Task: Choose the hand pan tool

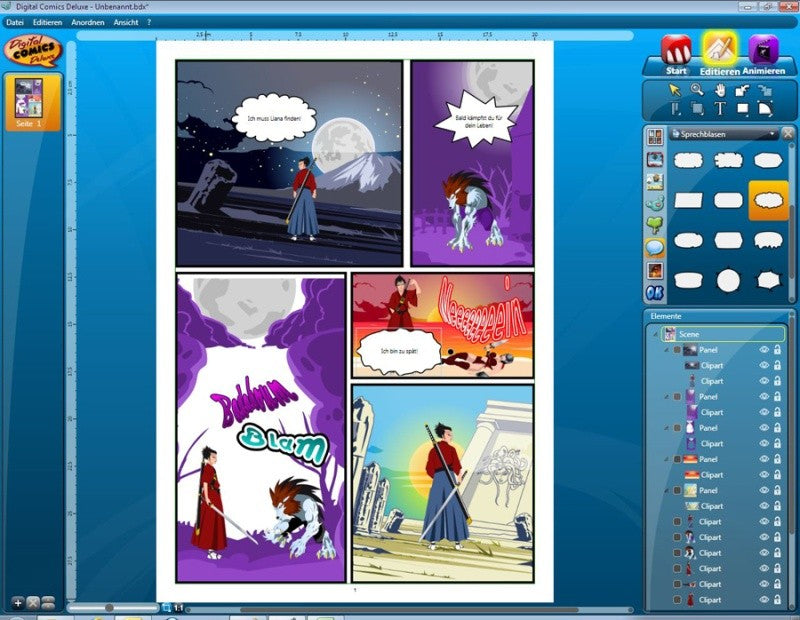Action: tap(720, 90)
